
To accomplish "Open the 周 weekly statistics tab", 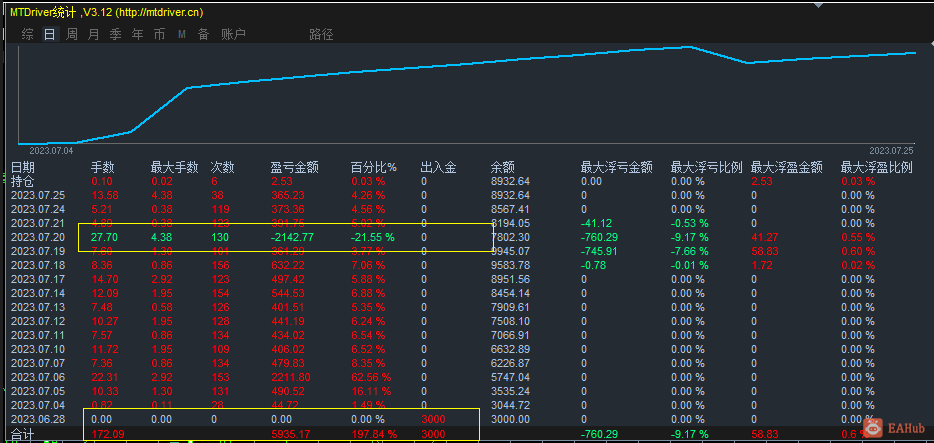I will tap(71, 35).
